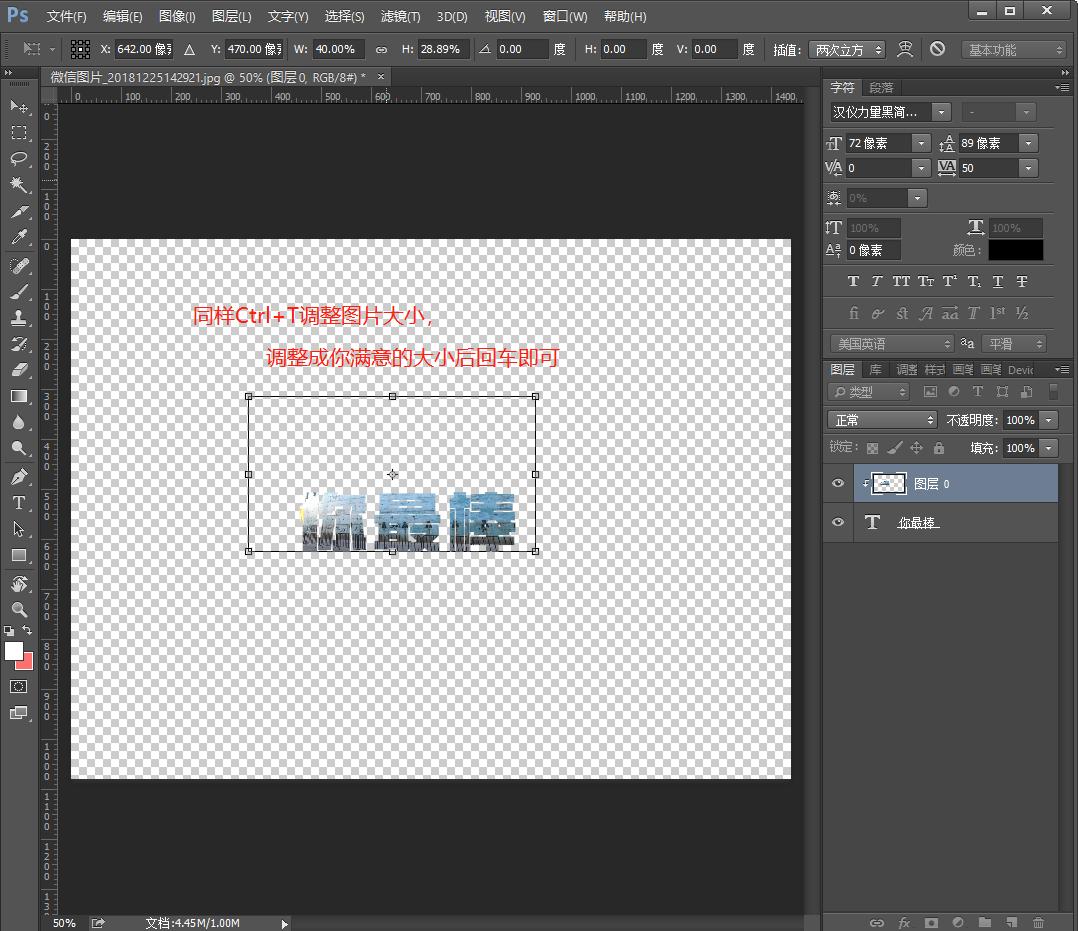Image resolution: width=1078 pixels, height=931 pixels.
Task: Switch to the 段落 tab
Action: (881, 88)
